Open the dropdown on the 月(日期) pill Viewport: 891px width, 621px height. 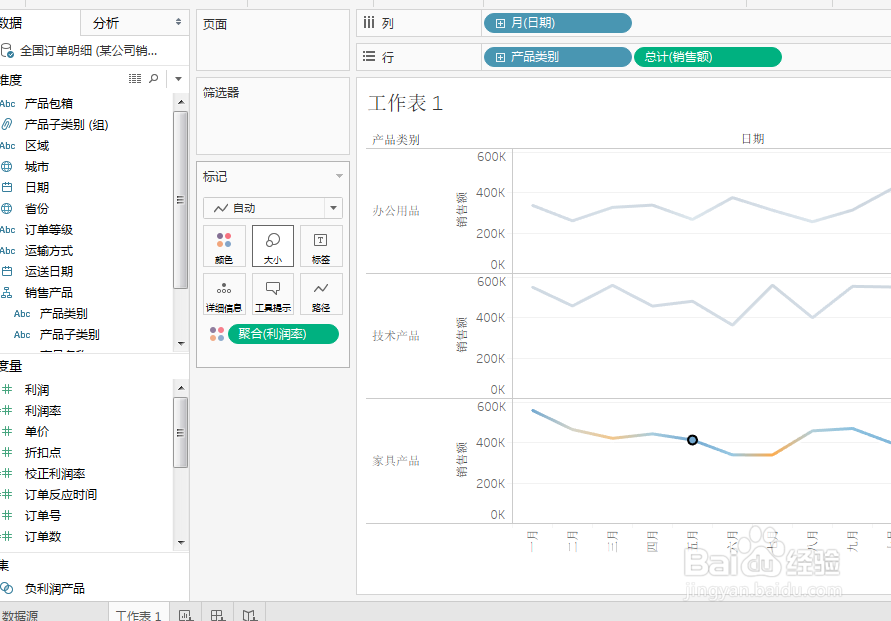pos(622,23)
